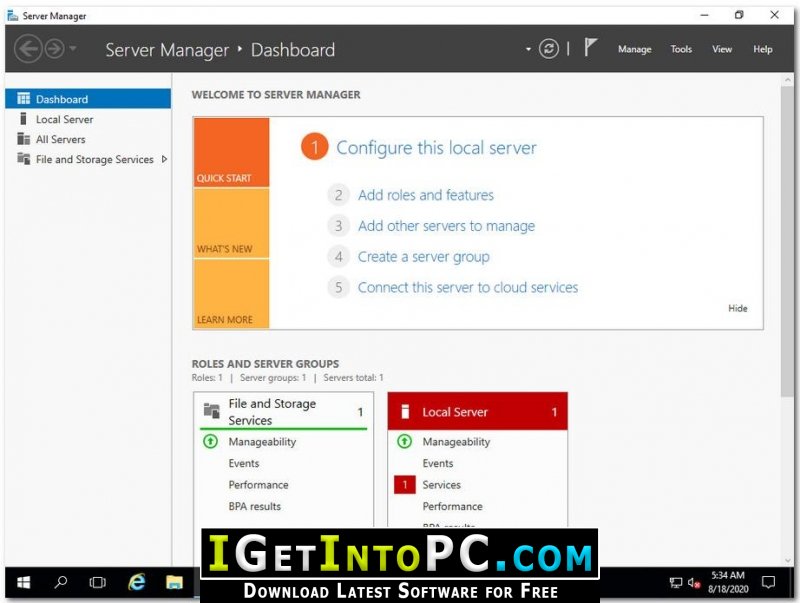Select the WHAT'S NEW orange tab

pyautogui.click(x=231, y=223)
